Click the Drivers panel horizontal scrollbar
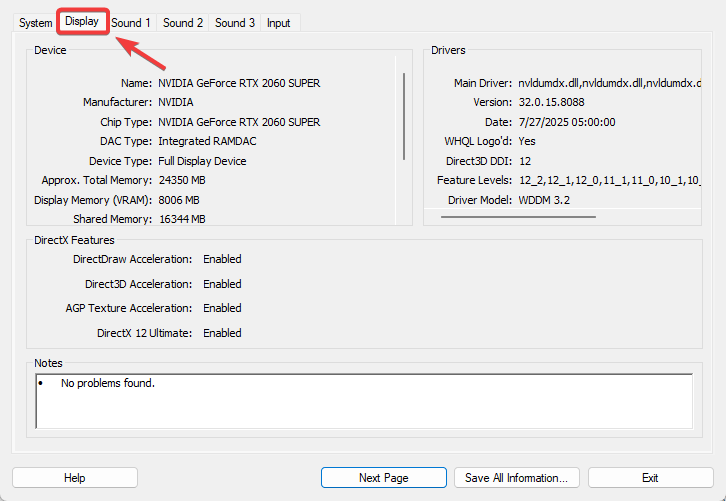Screen dimensions: 726x501 [x=554, y=216]
